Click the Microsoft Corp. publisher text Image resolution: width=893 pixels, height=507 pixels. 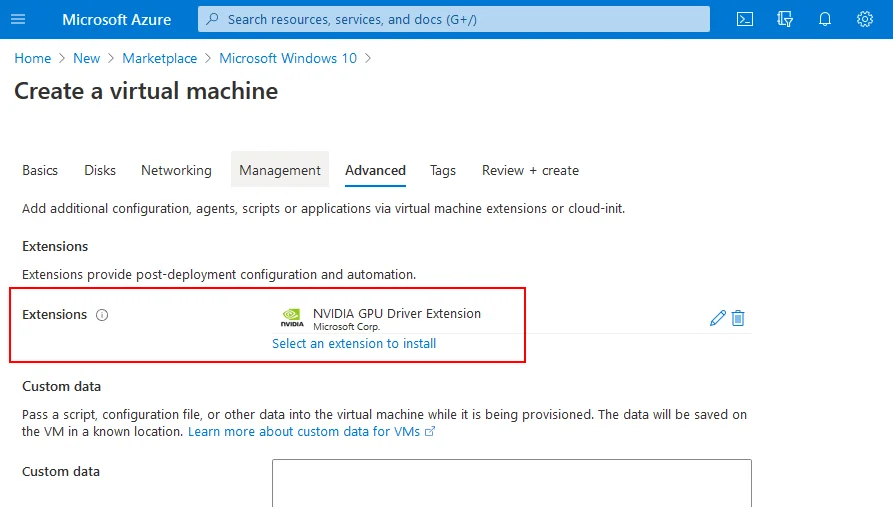pyautogui.click(x=346, y=326)
